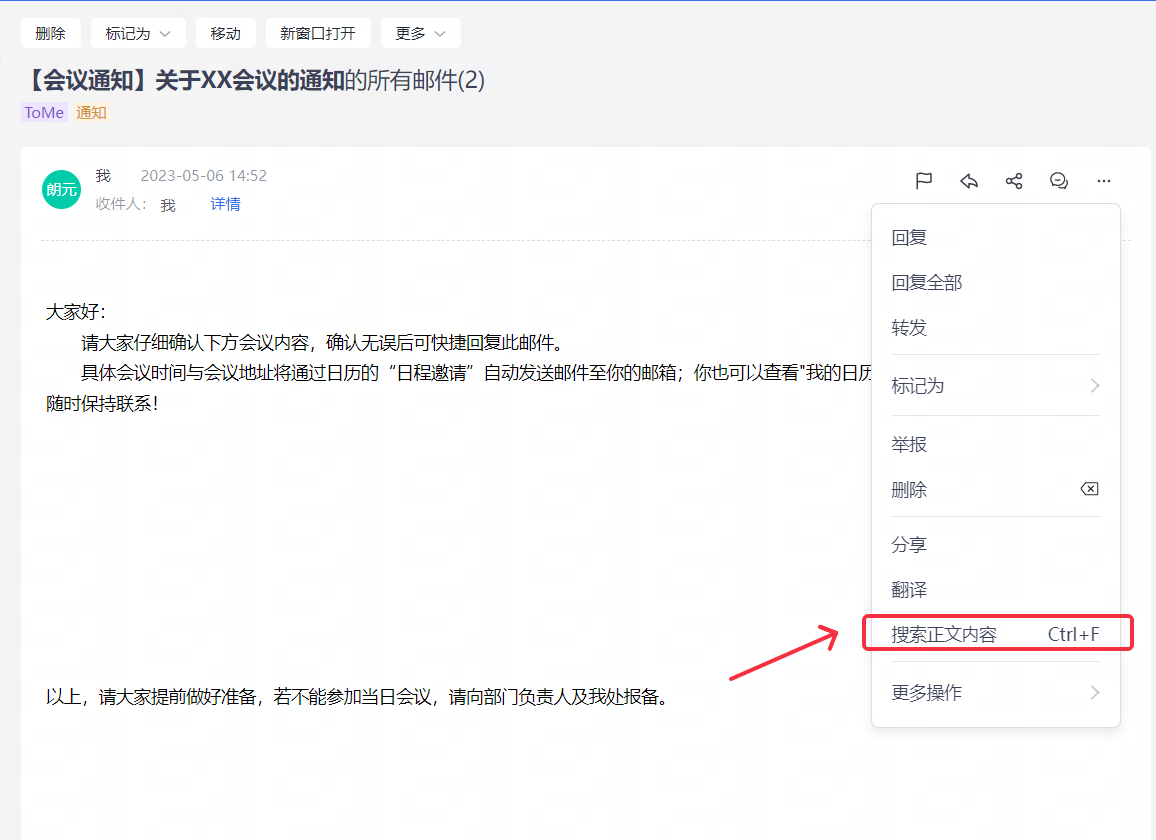
Task: Click the timestamp 2023-05-06 14:52
Action: click(203, 176)
